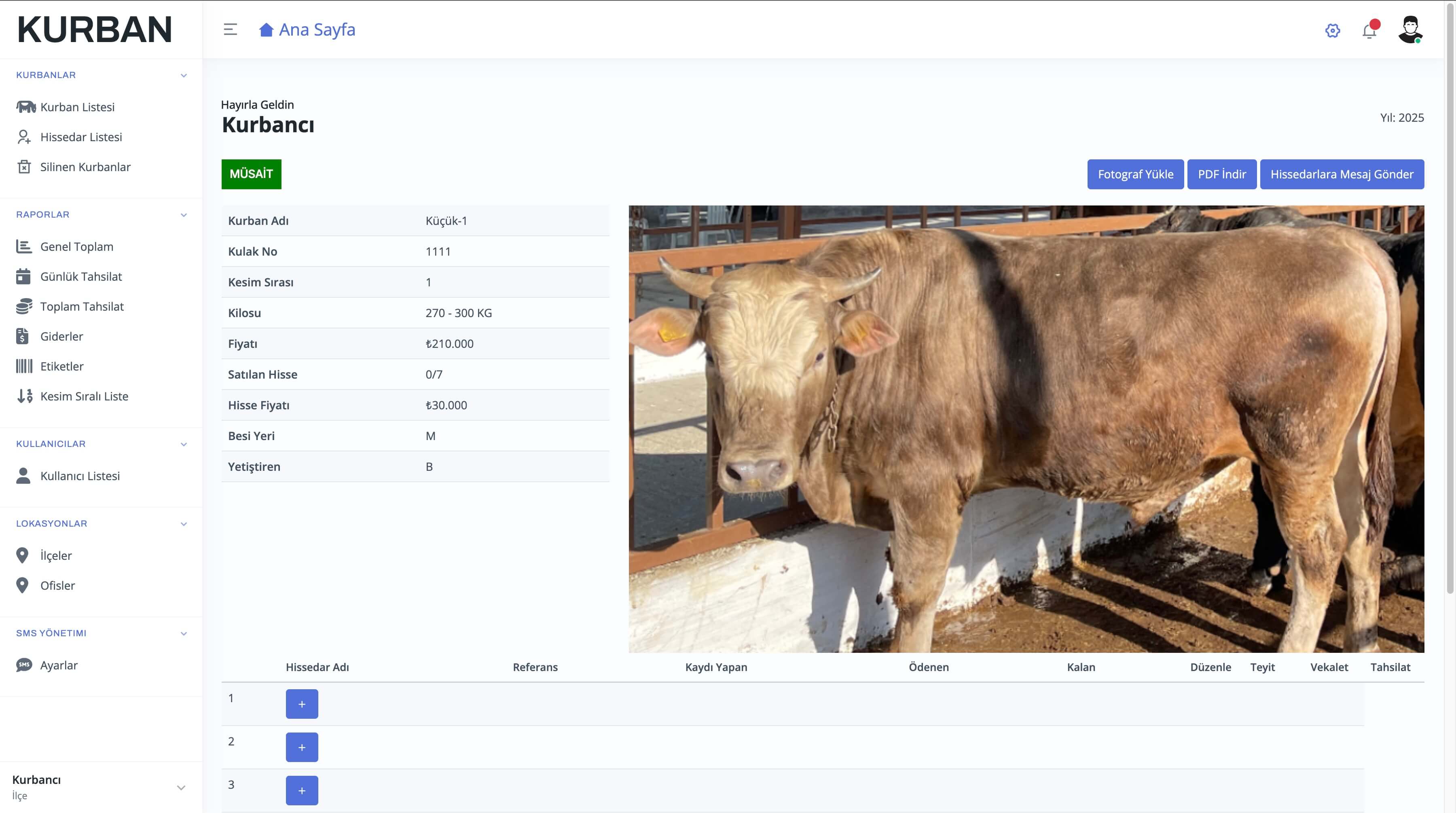Click the person-plus icon for Hissedar Listesi

point(24,137)
